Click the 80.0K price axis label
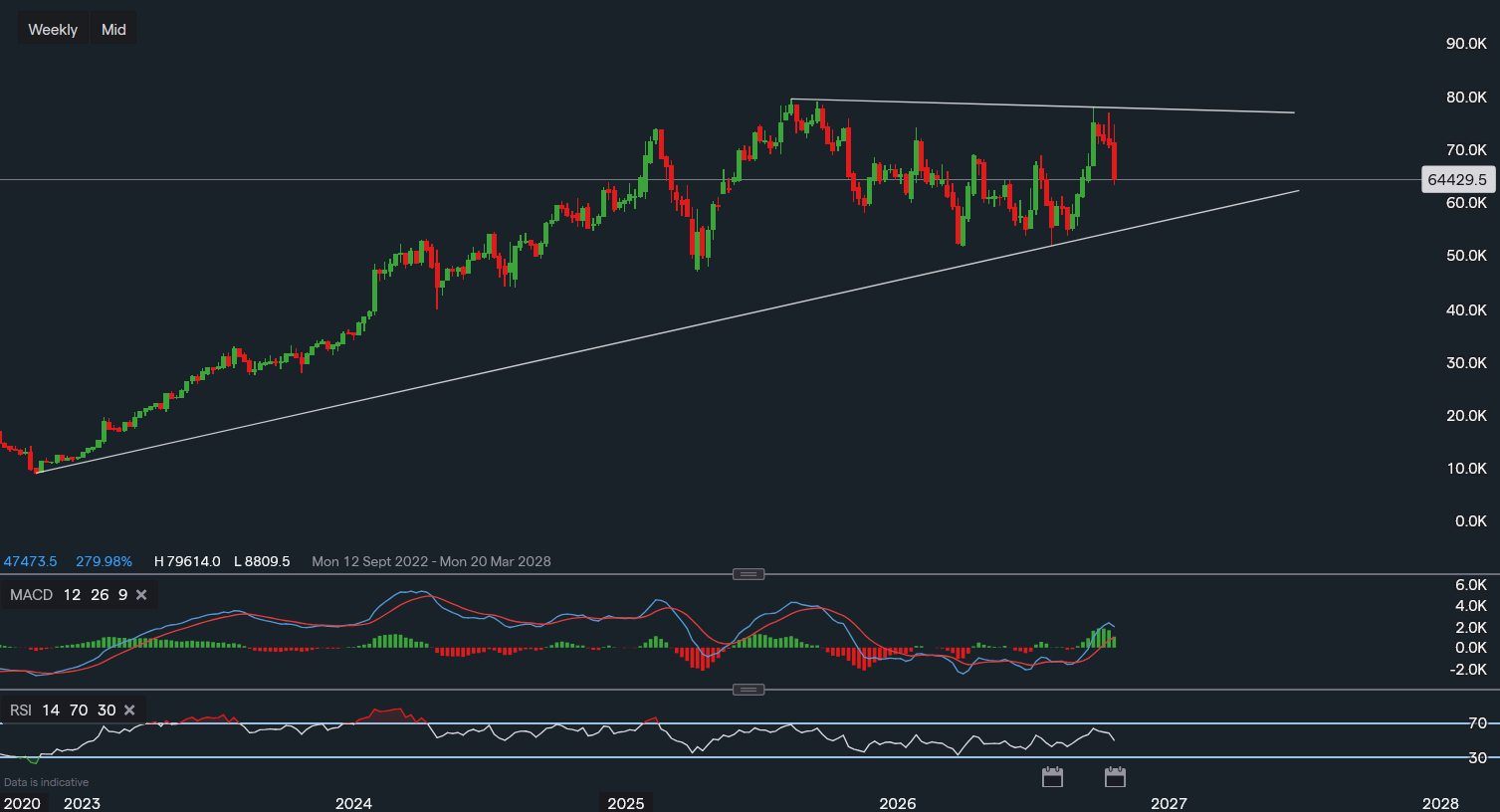This screenshot has width=1500, height=812. [1466, 98]
